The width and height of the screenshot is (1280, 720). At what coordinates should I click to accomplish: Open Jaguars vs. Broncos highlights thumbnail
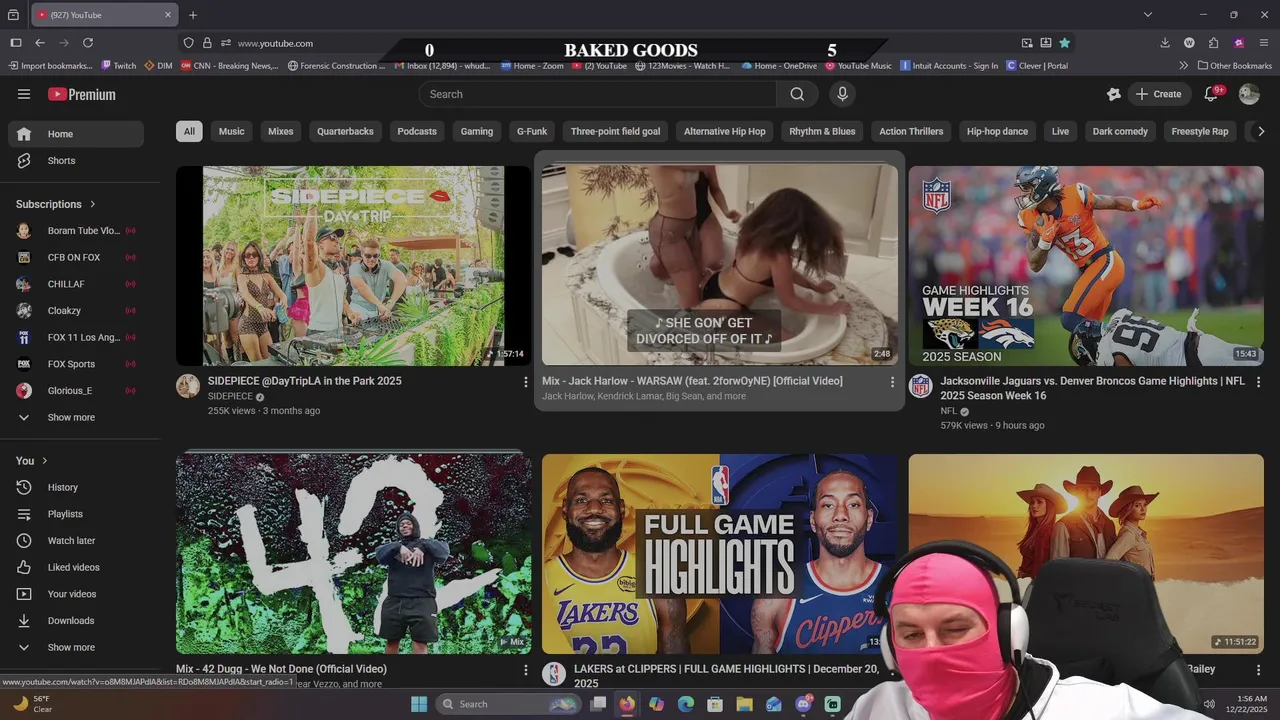click(1086, 266)
